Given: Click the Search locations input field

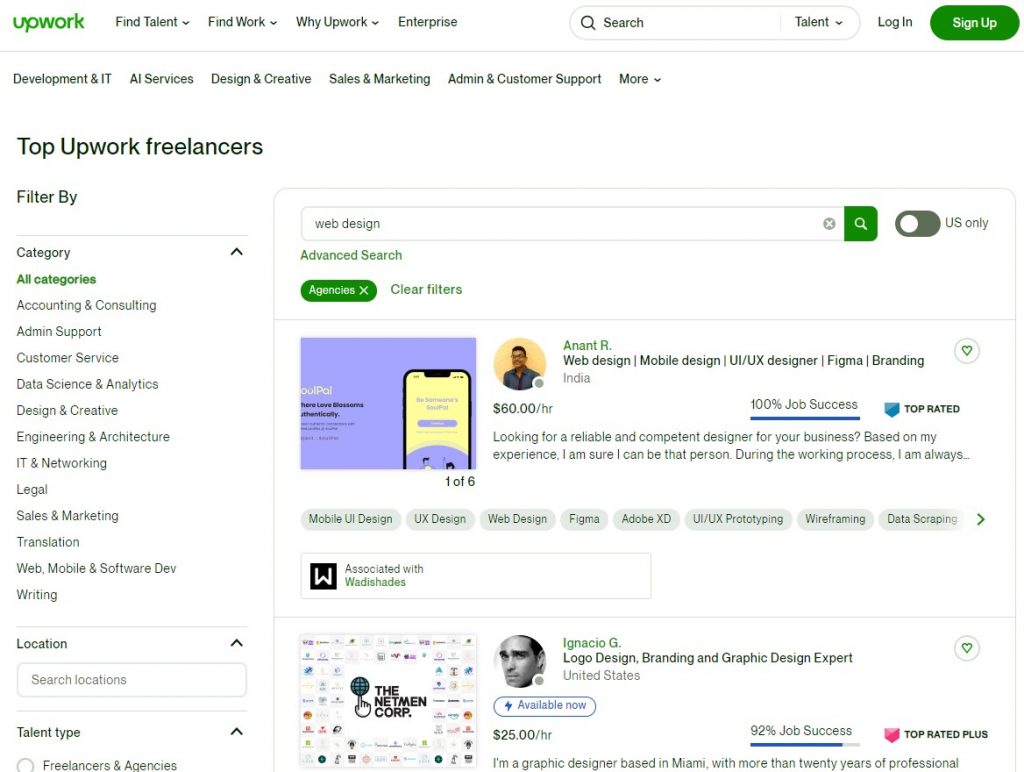Looking at the screenshot, I should [x=131, y=680].
